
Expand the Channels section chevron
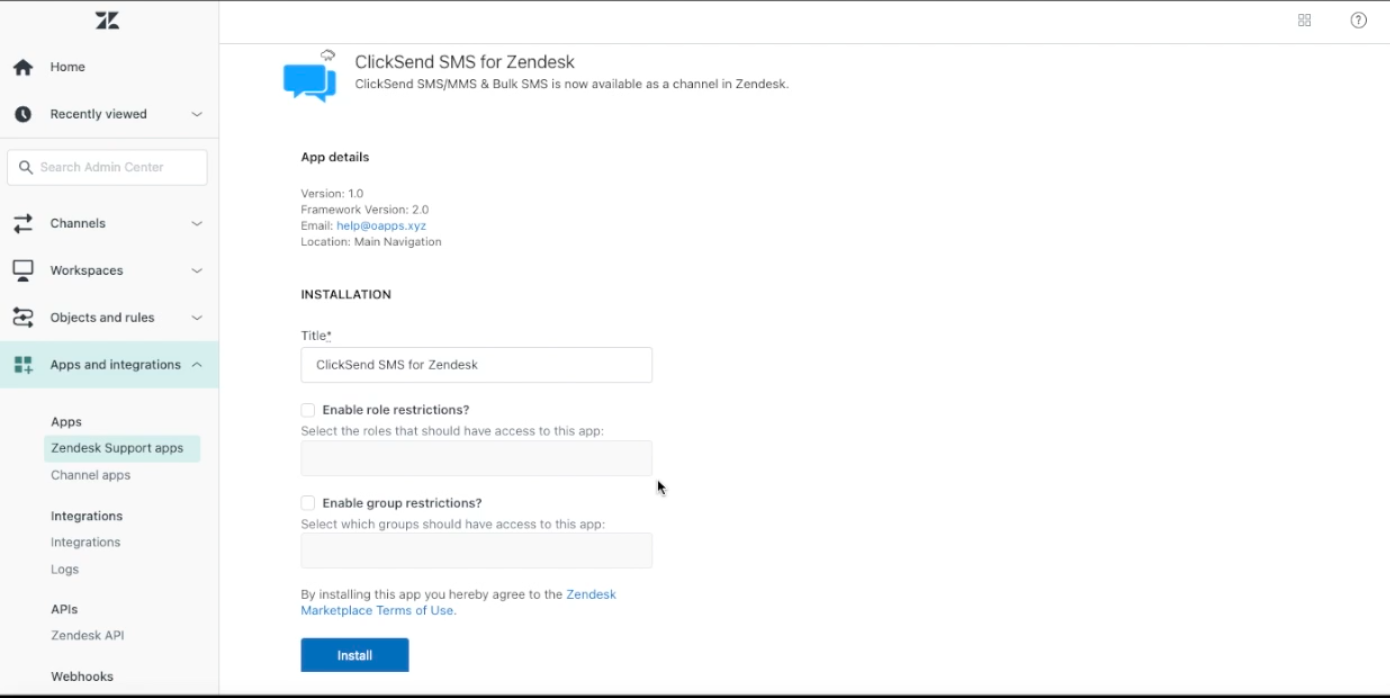point(197,223)
